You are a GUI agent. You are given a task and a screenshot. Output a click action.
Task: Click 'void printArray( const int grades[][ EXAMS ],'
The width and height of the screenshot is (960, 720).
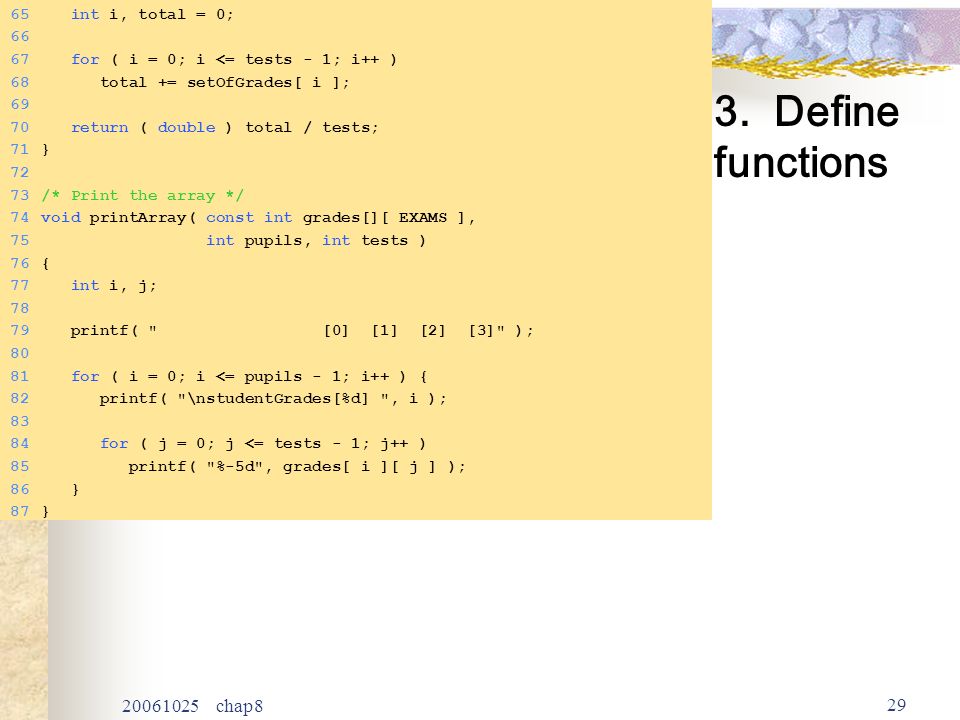(x=258, y=218)
